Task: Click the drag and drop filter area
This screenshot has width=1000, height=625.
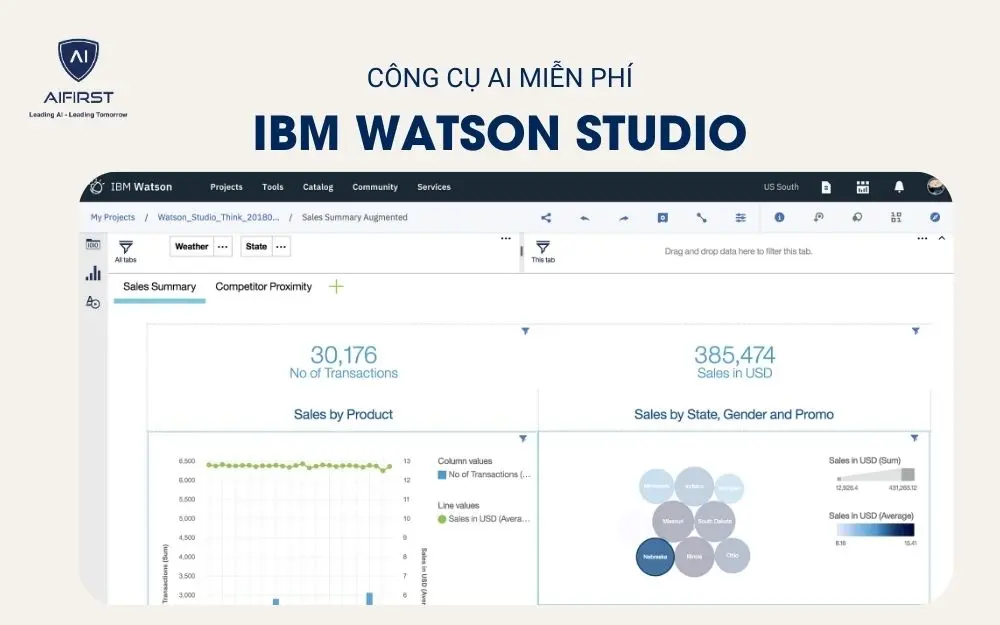Action: click(738, 251)
